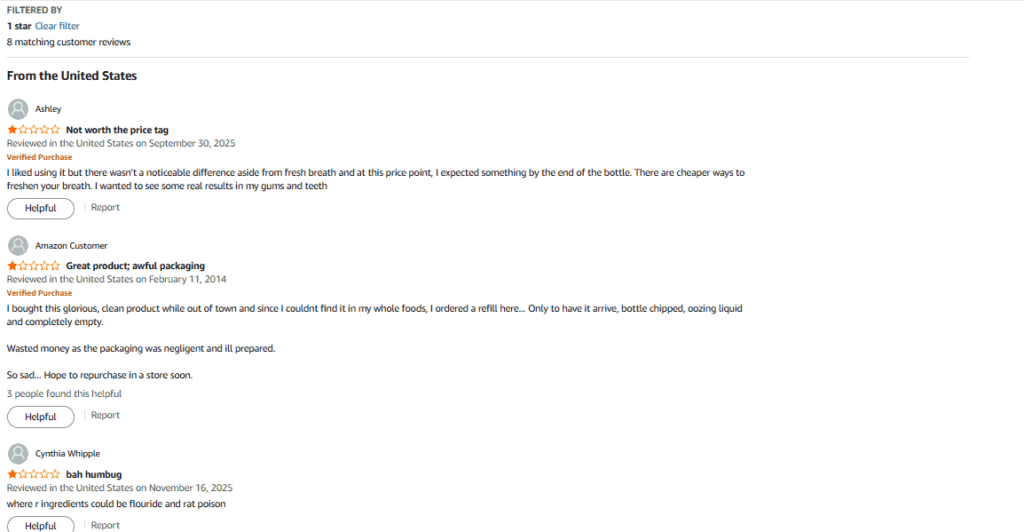Viewport: 1024px width, 532px height.
Task: Open Ashley's reviewer profile name
Action: point(48,109)
